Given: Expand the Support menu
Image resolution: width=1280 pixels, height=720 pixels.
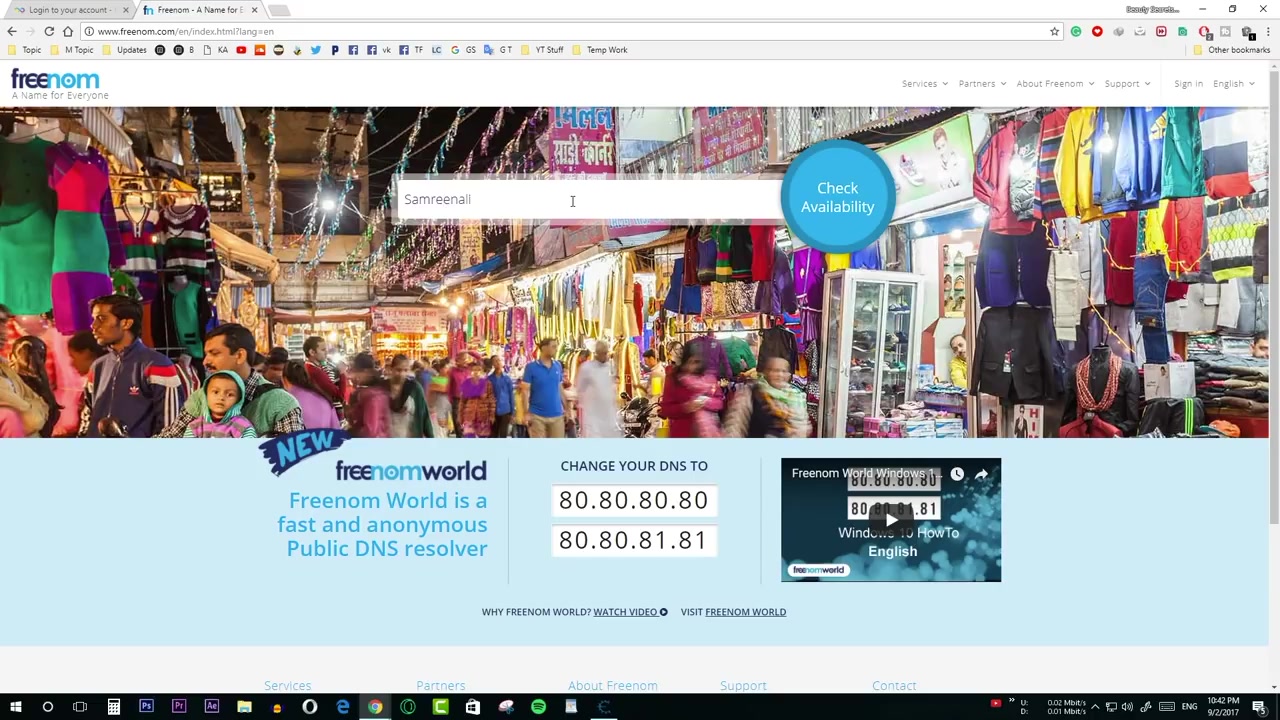Looking at the screenshot, I should [x=1127, y=84].
